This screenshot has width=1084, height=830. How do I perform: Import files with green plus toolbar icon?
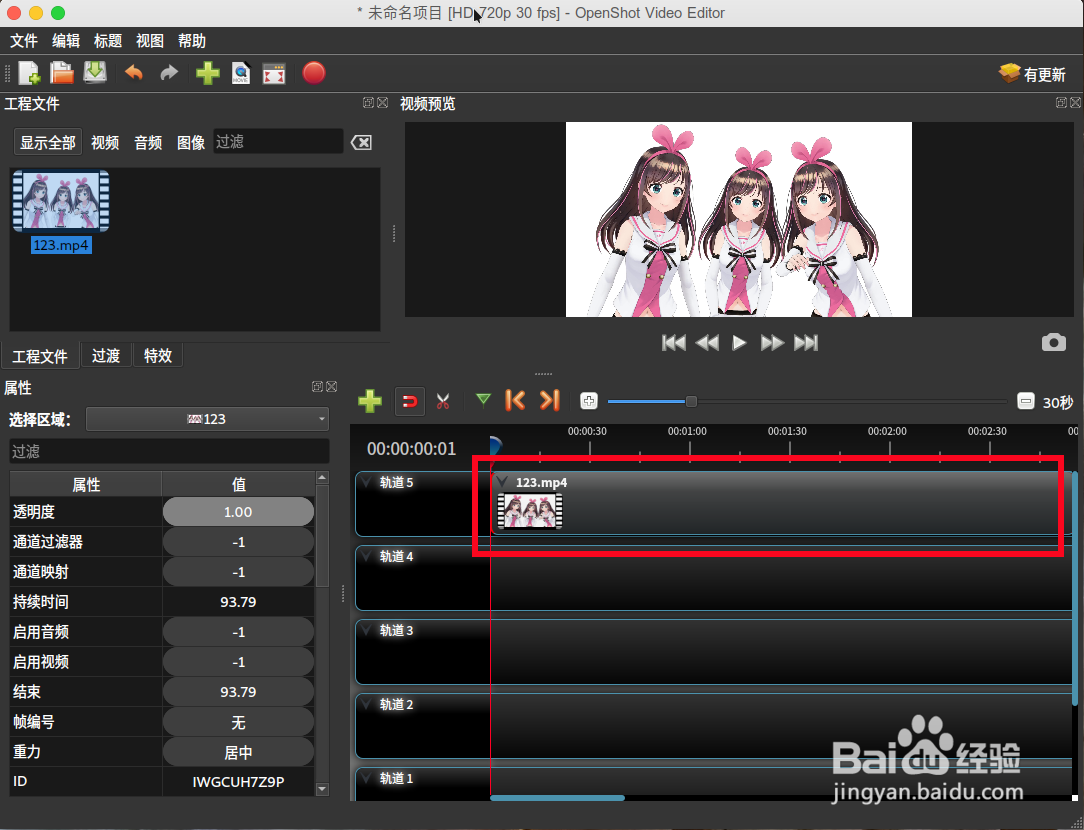click(x=207, y=73)
